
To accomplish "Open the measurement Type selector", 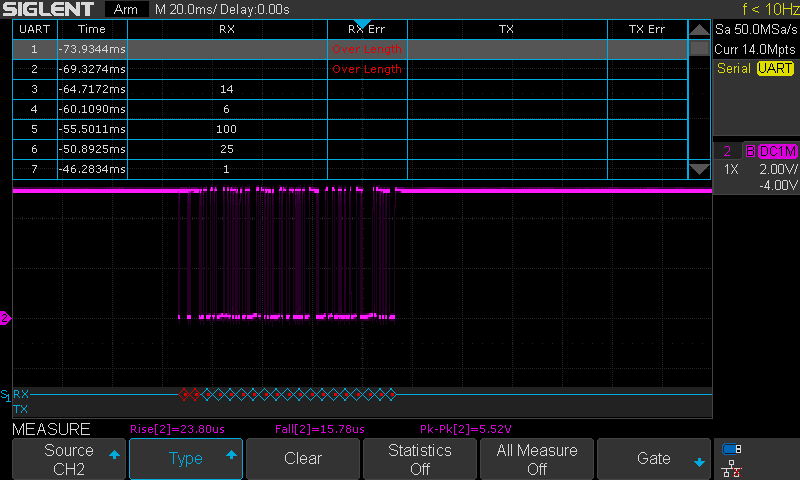I will tap(186, 459).
